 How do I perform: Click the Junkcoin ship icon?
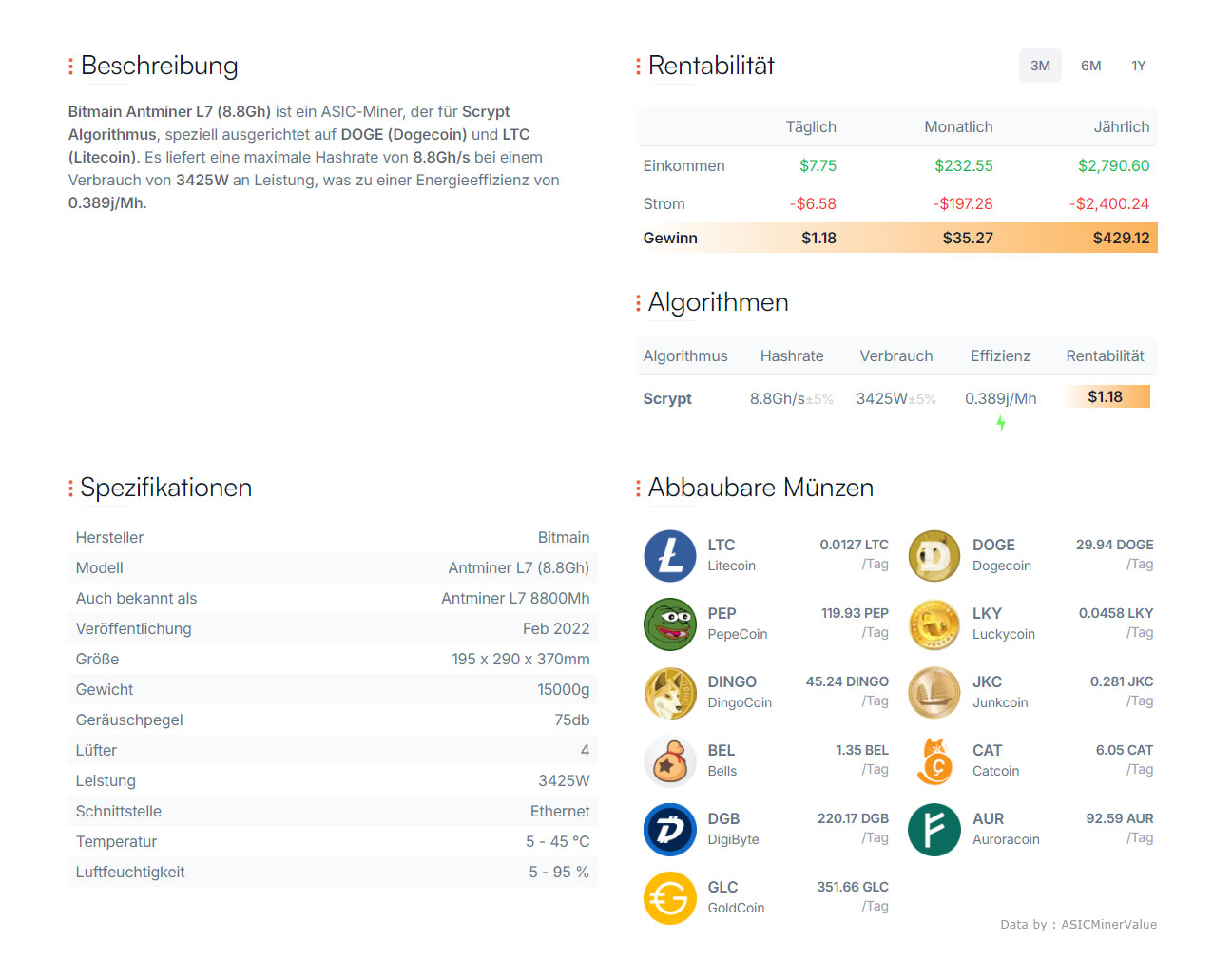934,693
